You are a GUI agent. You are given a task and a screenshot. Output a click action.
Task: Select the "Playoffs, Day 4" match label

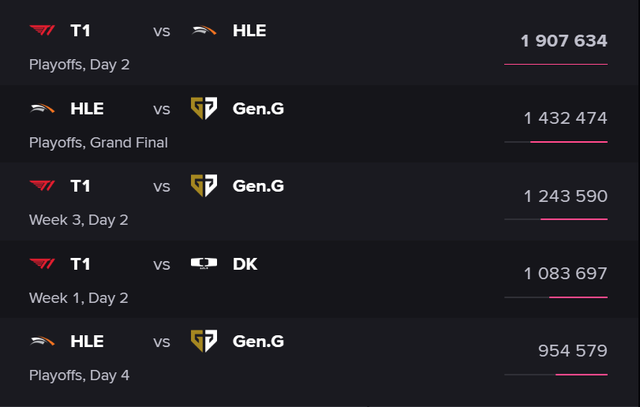(x=80, y=376)
